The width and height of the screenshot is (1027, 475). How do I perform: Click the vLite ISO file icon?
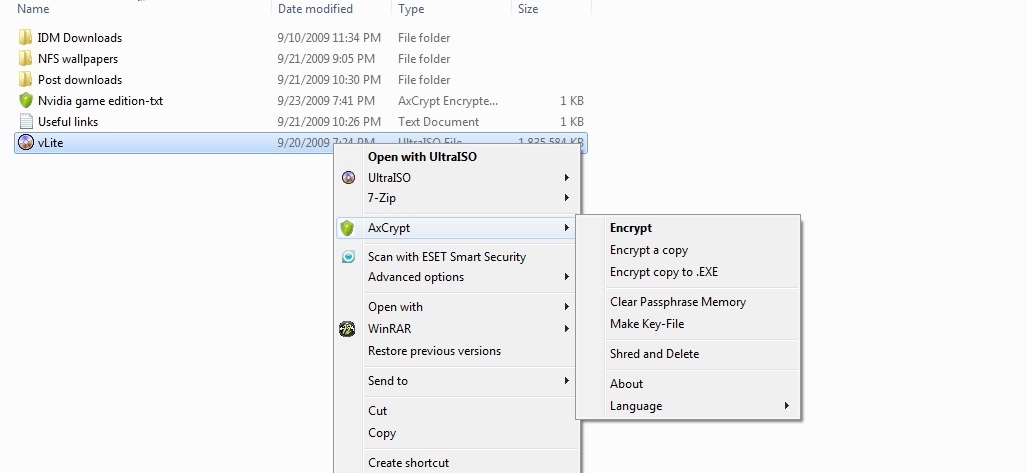coord(26,143)
